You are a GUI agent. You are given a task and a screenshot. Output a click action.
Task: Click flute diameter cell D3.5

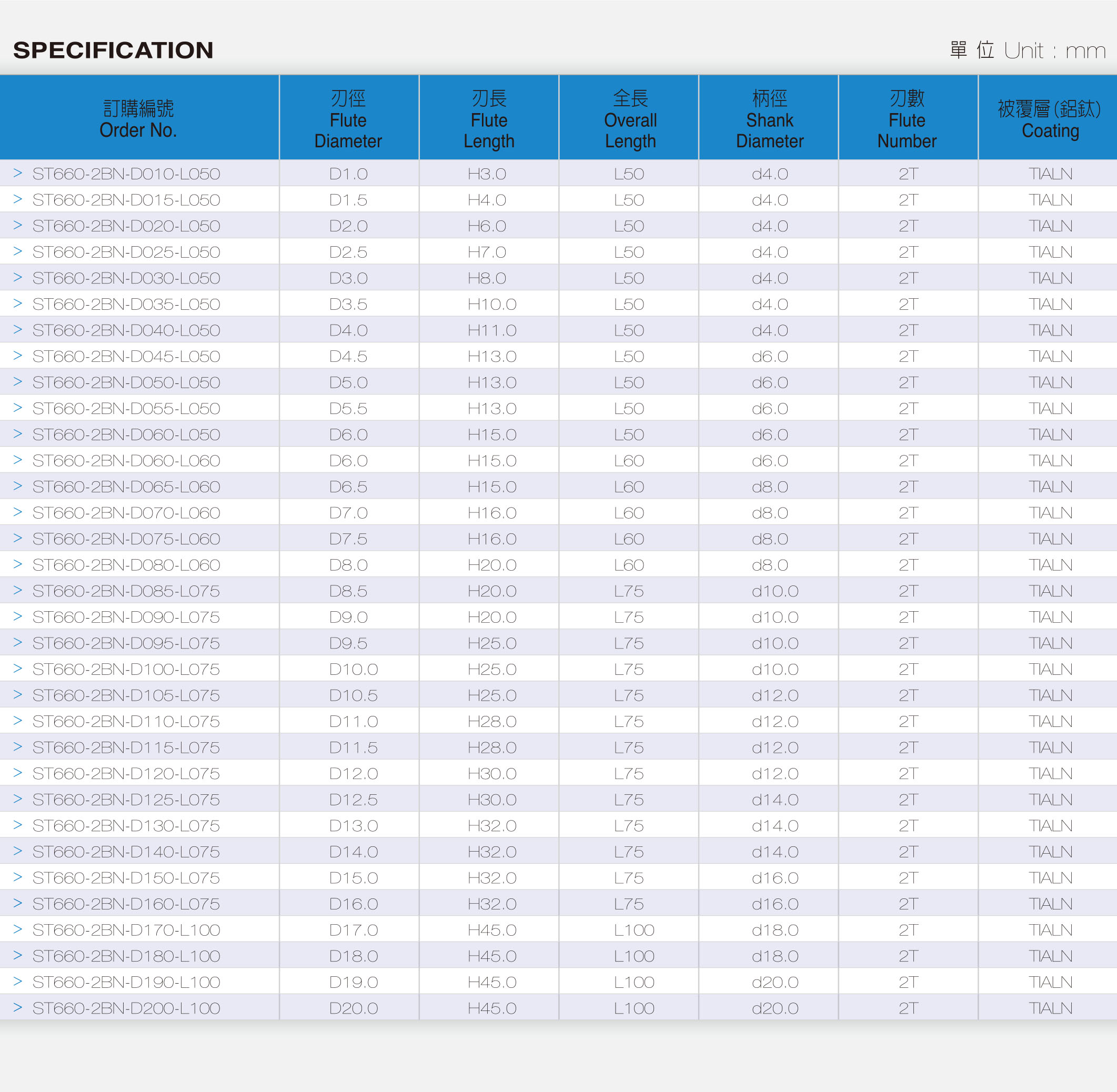(348, 304)
